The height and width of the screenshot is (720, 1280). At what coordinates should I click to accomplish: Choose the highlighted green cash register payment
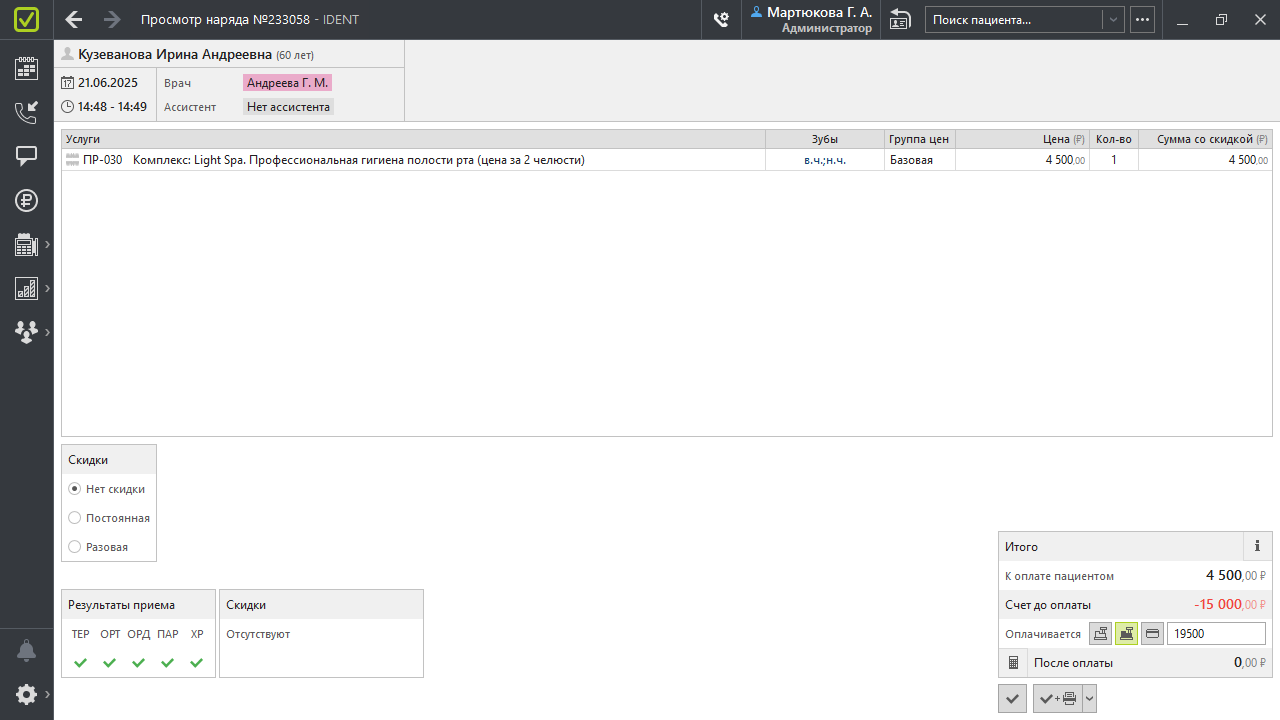coord(1126,633)
